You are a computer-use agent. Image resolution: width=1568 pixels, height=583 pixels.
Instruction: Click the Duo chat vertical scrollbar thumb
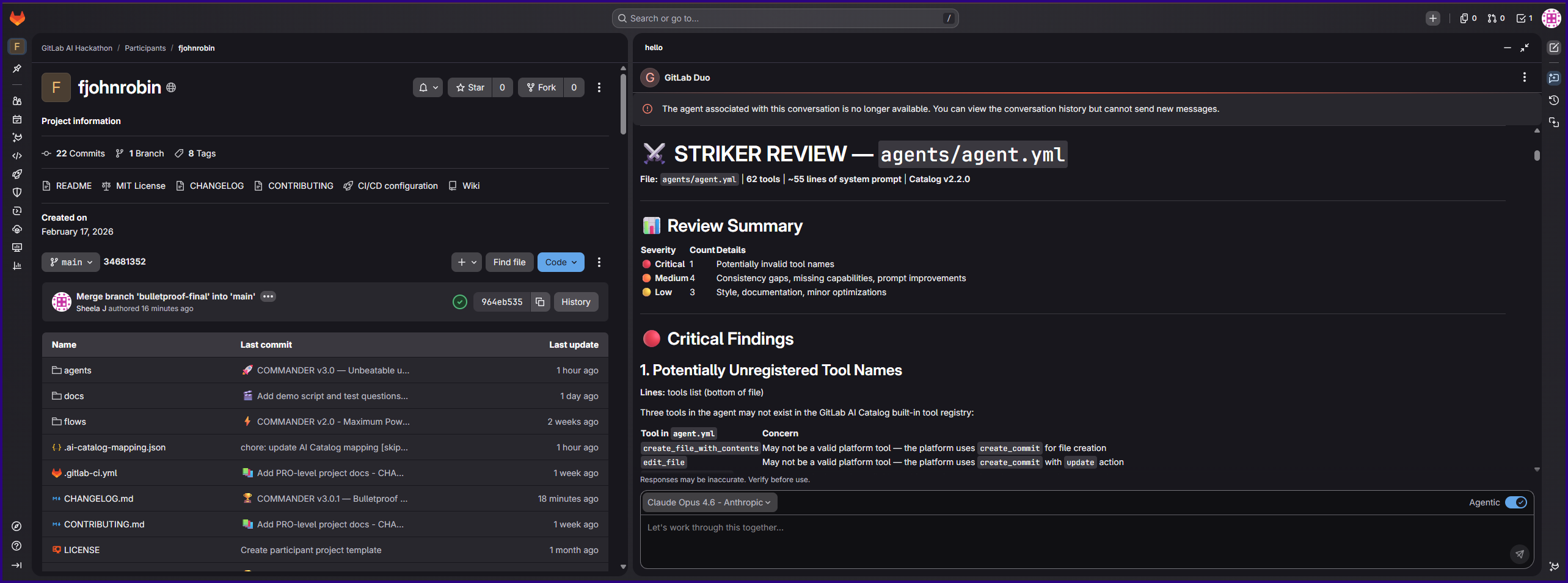[1537, 155]
